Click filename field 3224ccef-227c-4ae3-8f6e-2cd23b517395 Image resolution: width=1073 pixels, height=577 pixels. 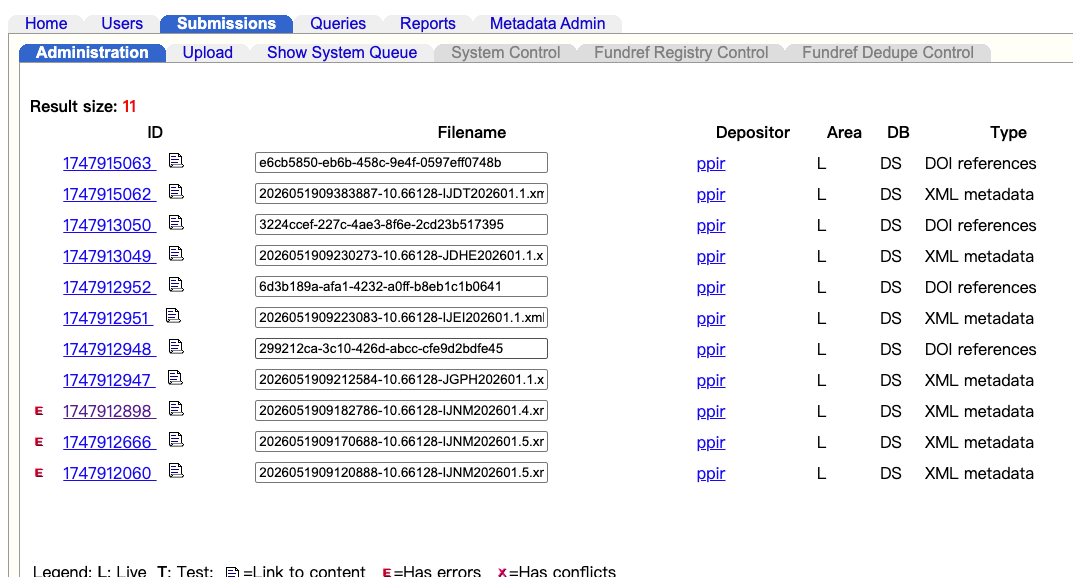pos(401,225)
